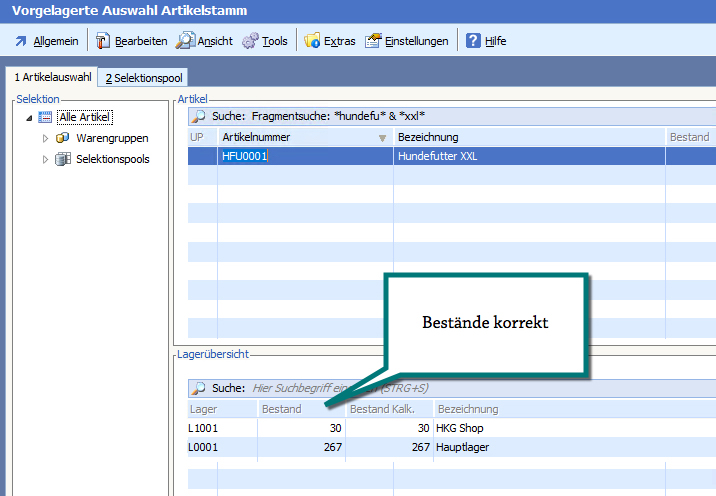This screenshot has width=716, height=496.
Task: Open the Artikelnummer column sort dropdown
Action: (x=382, y=138)
